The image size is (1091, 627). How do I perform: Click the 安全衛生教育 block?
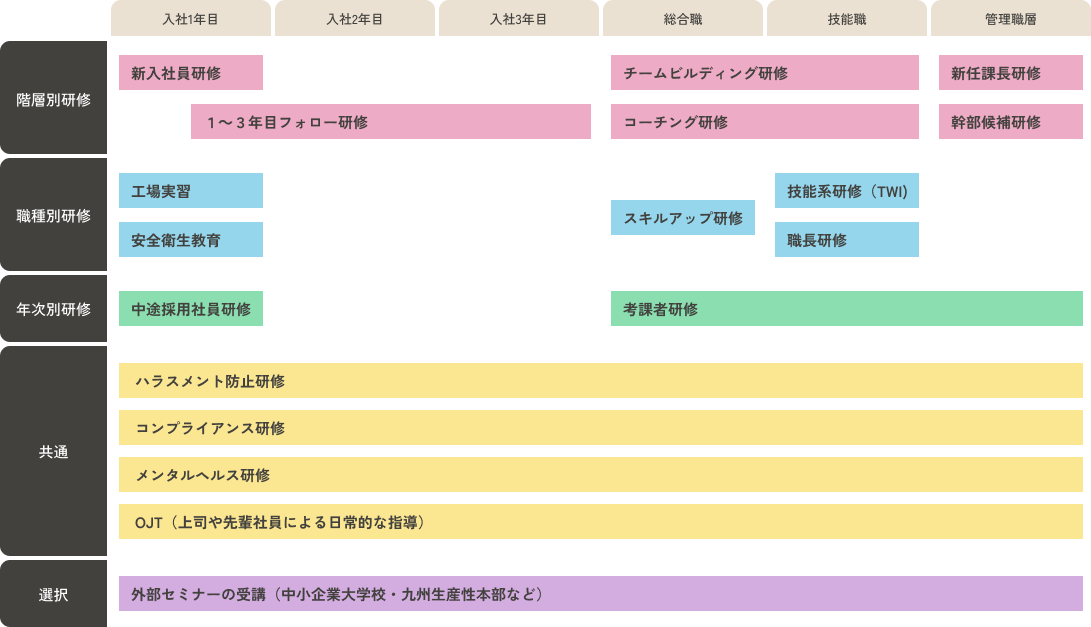[190, 240]
